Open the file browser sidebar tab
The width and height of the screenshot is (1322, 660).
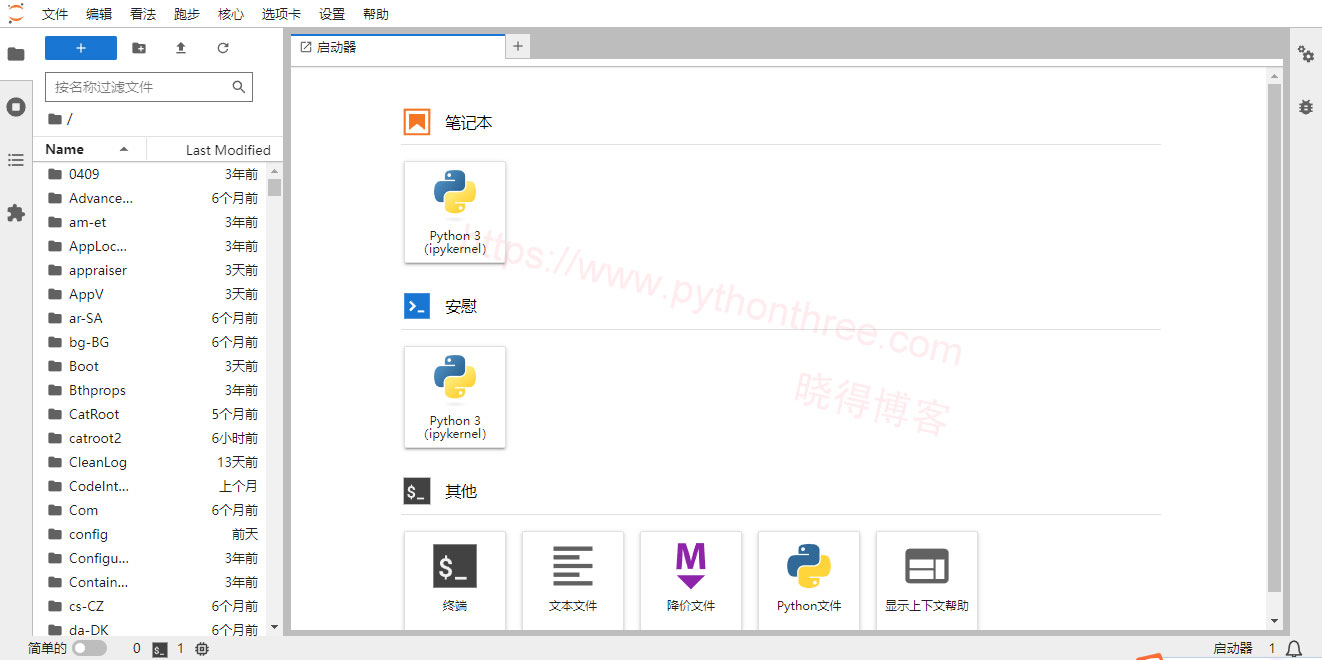(x=16, y=54)
